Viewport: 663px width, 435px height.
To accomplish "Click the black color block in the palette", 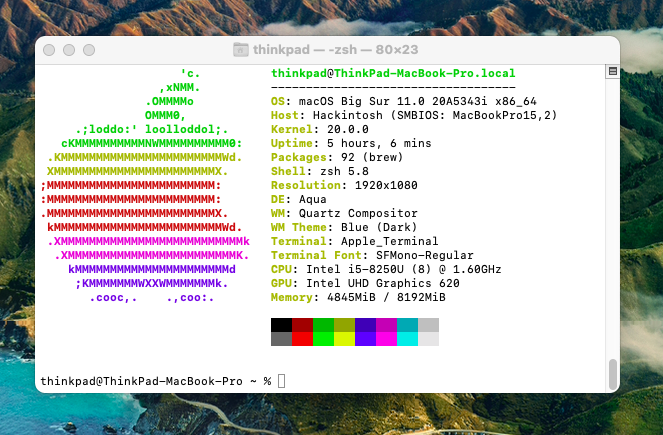I will click(281, 325).
